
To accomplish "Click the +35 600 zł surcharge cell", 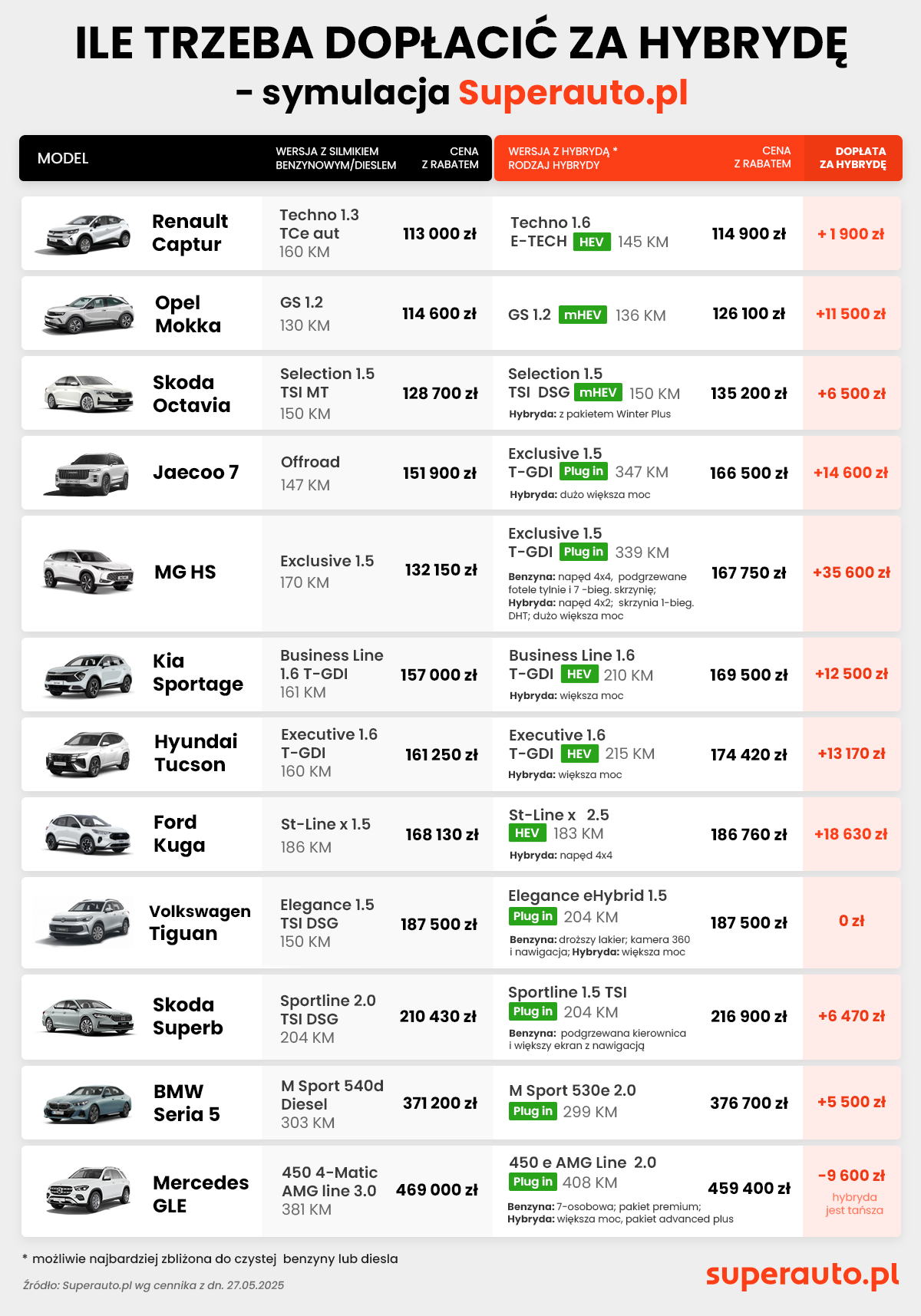I will [x=851, y=572].
